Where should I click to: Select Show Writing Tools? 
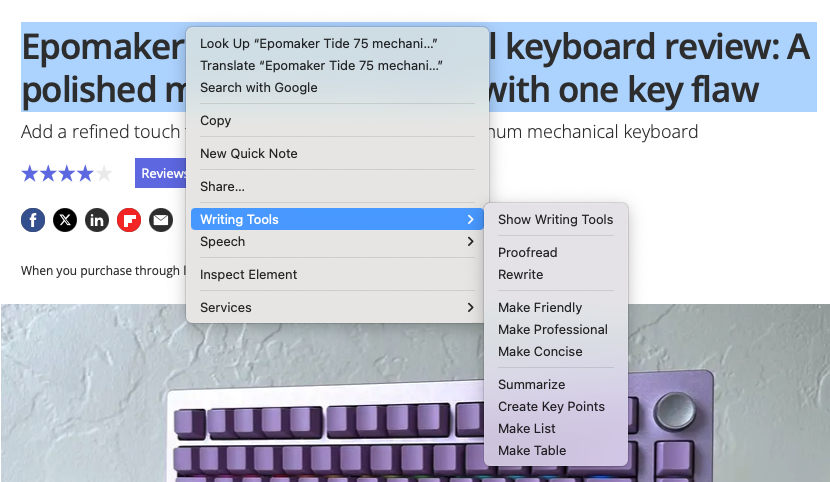click(556, 220)
